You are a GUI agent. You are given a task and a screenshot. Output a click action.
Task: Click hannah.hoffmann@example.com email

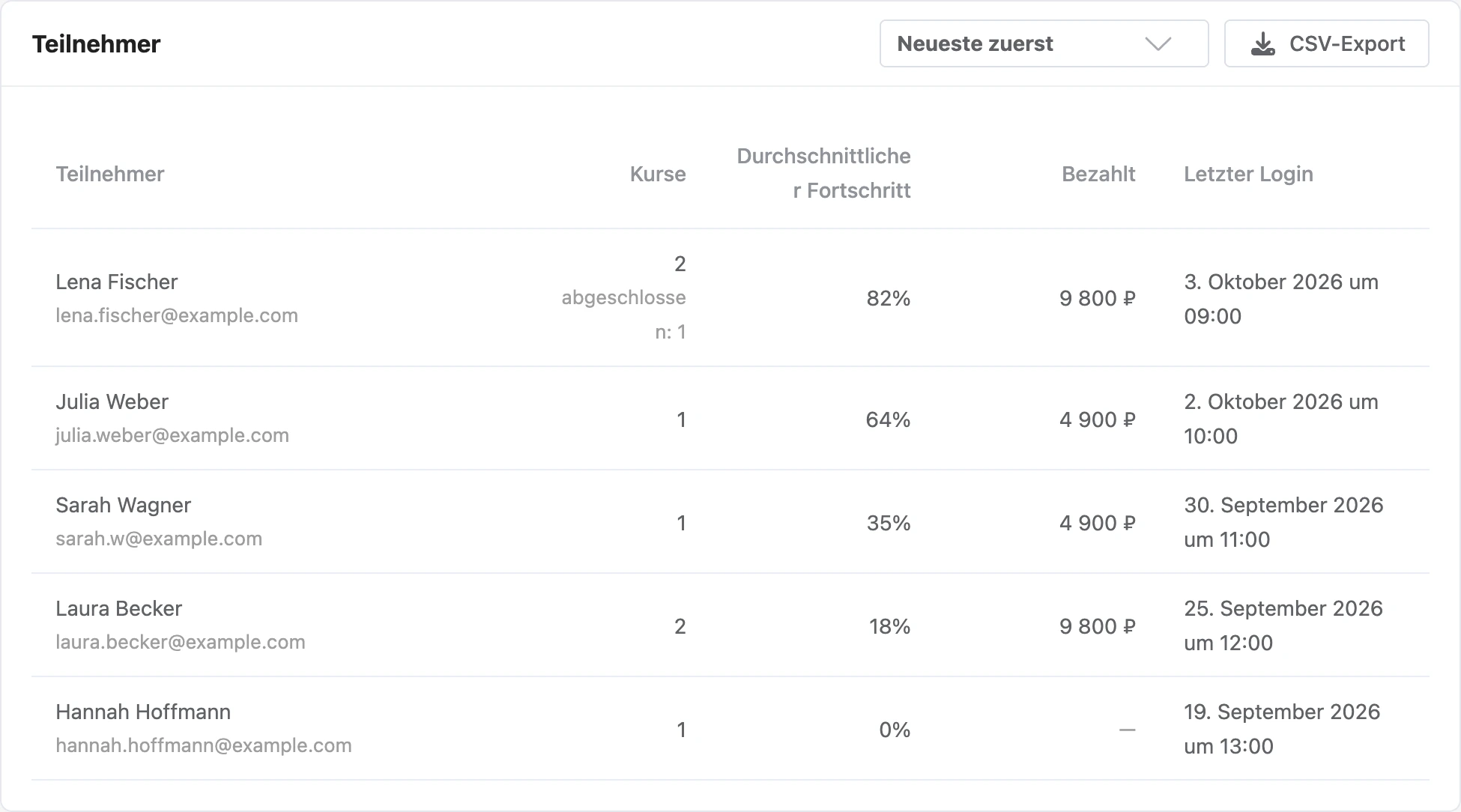(204, 745)
